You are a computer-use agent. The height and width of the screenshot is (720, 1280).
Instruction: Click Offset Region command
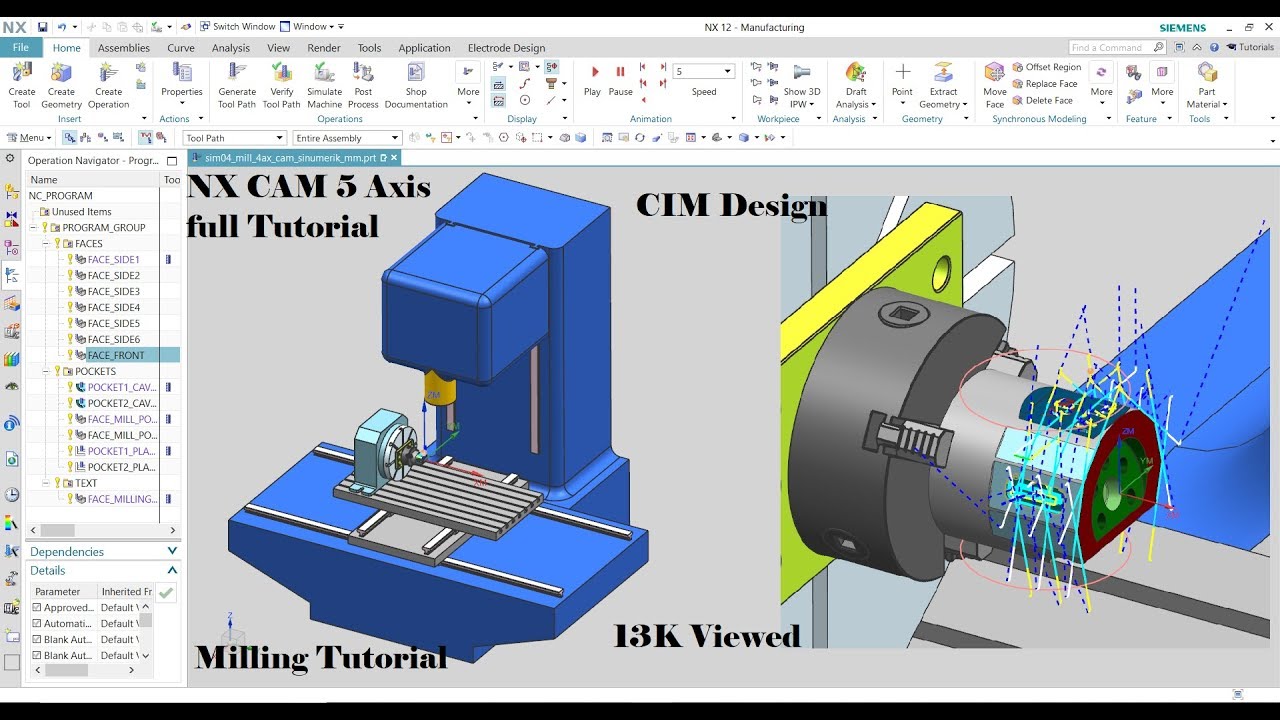1047,67
